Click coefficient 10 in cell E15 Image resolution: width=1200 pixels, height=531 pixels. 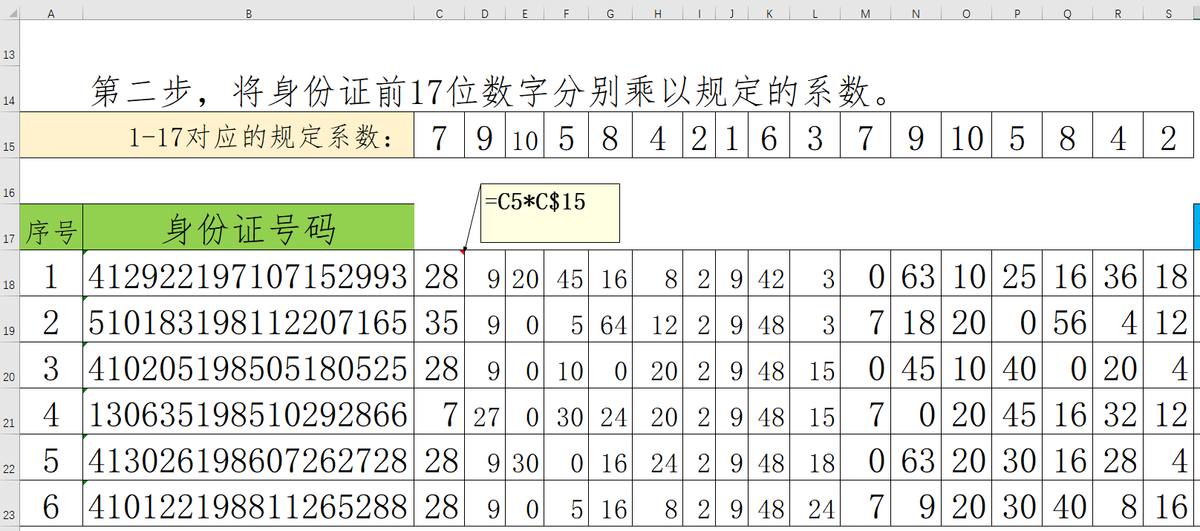[x=525, y=137]
